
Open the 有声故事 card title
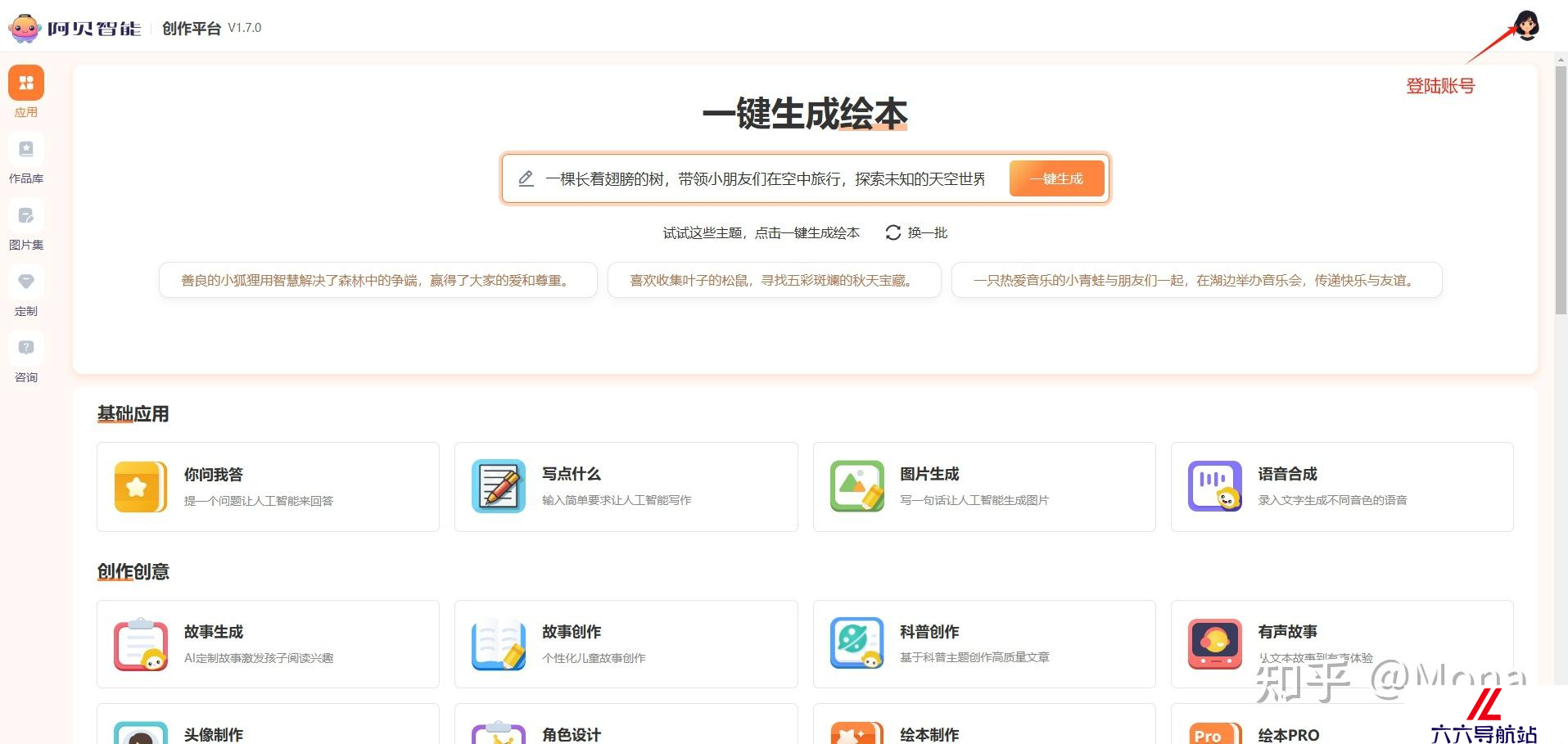(x=1288, y=632)
